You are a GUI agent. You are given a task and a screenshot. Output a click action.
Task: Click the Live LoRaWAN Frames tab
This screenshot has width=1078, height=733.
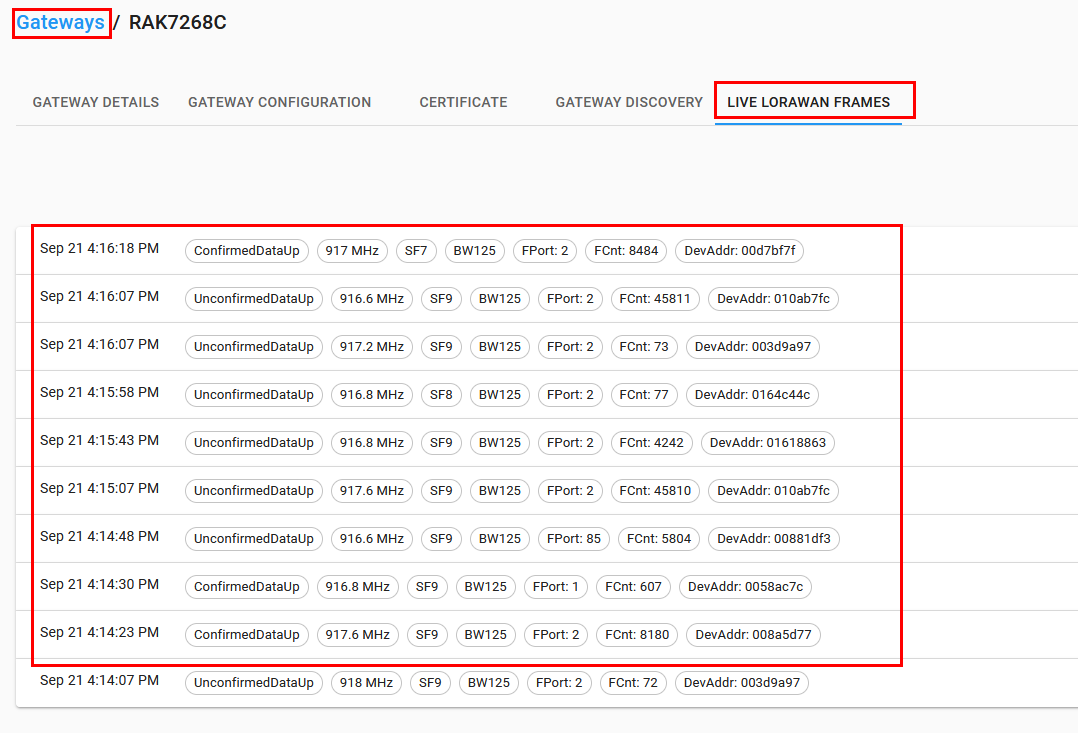(x=808, y=102)
